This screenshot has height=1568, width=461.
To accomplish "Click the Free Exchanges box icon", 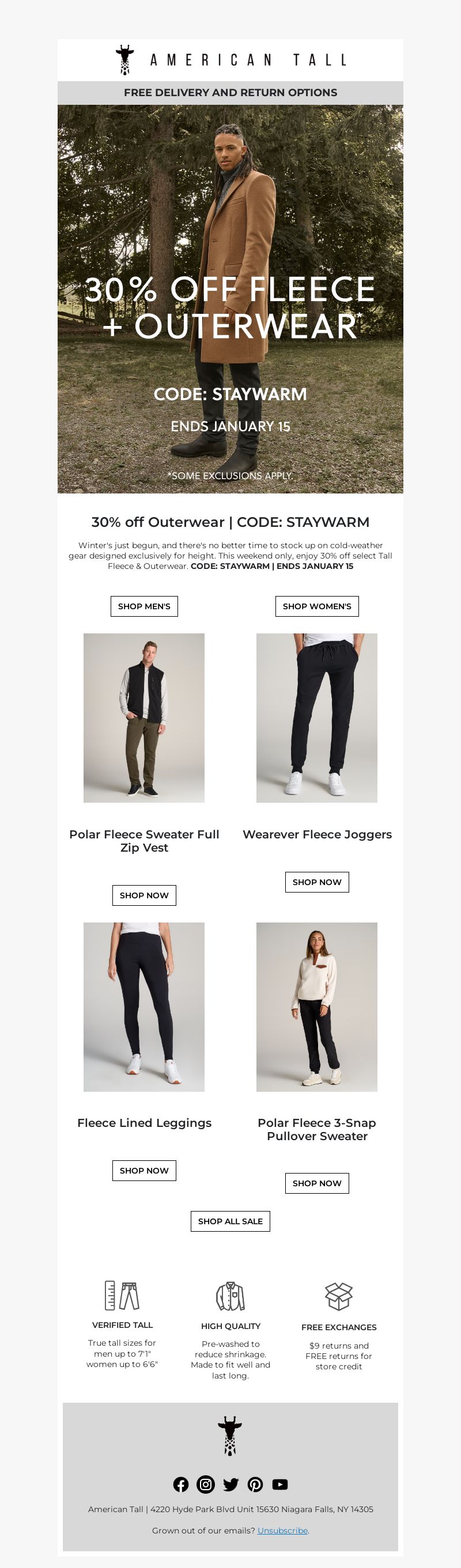I will 339,1296.
